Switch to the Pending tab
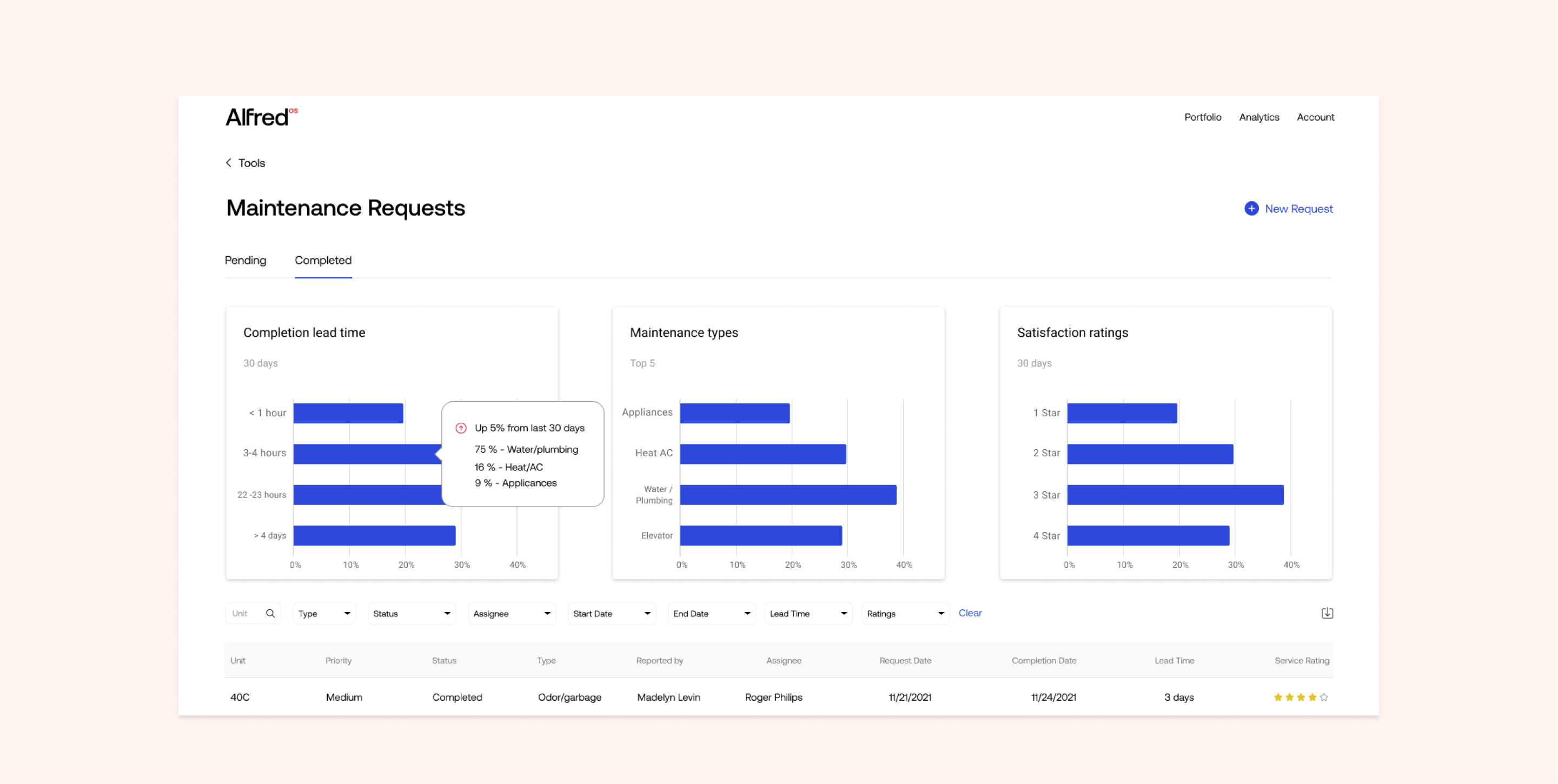This screenshot has width=1558, height=784. point(246,260)
